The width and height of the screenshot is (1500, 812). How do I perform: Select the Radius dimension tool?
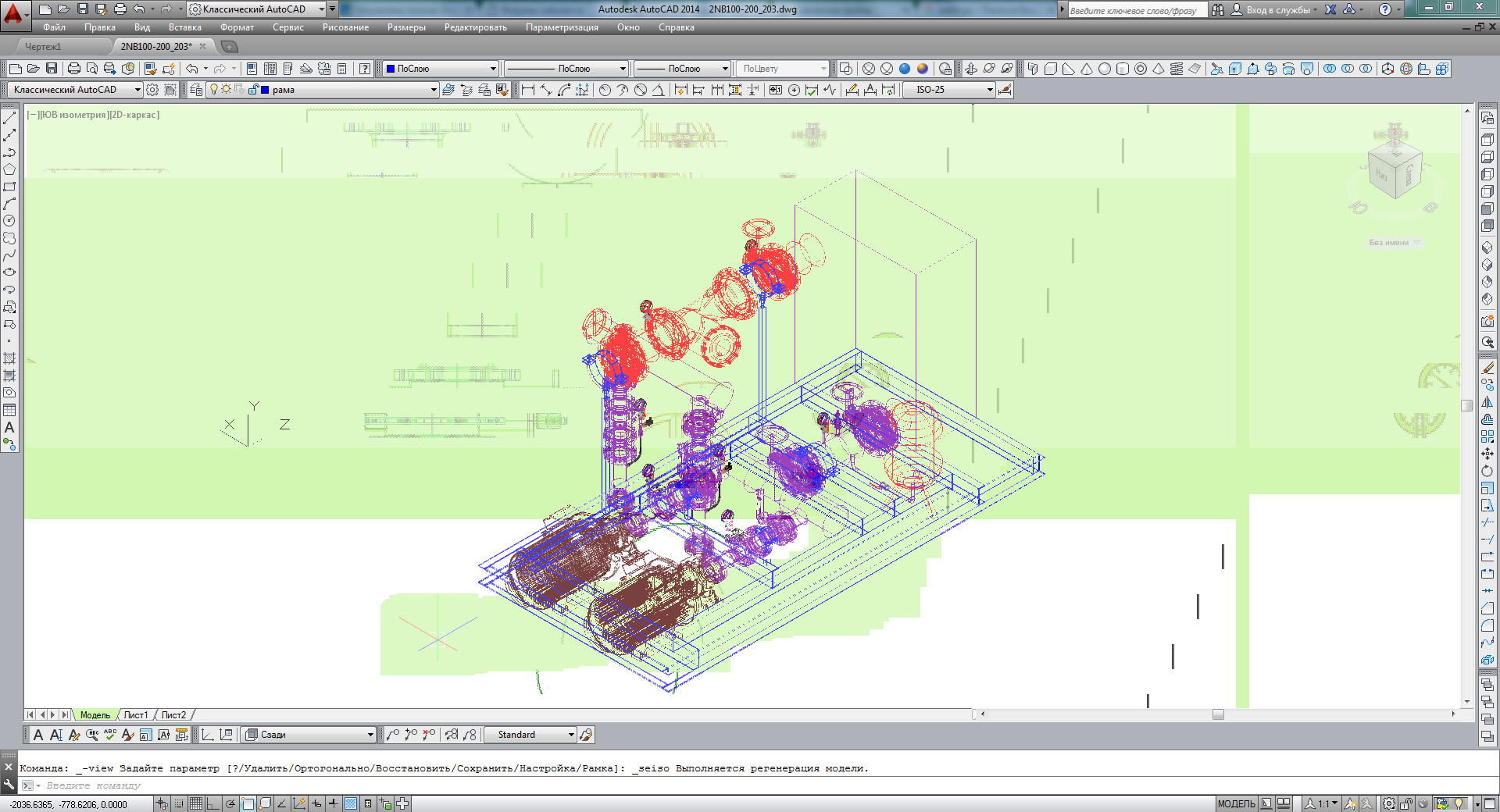pyautogui.click(x=605, y=90)
